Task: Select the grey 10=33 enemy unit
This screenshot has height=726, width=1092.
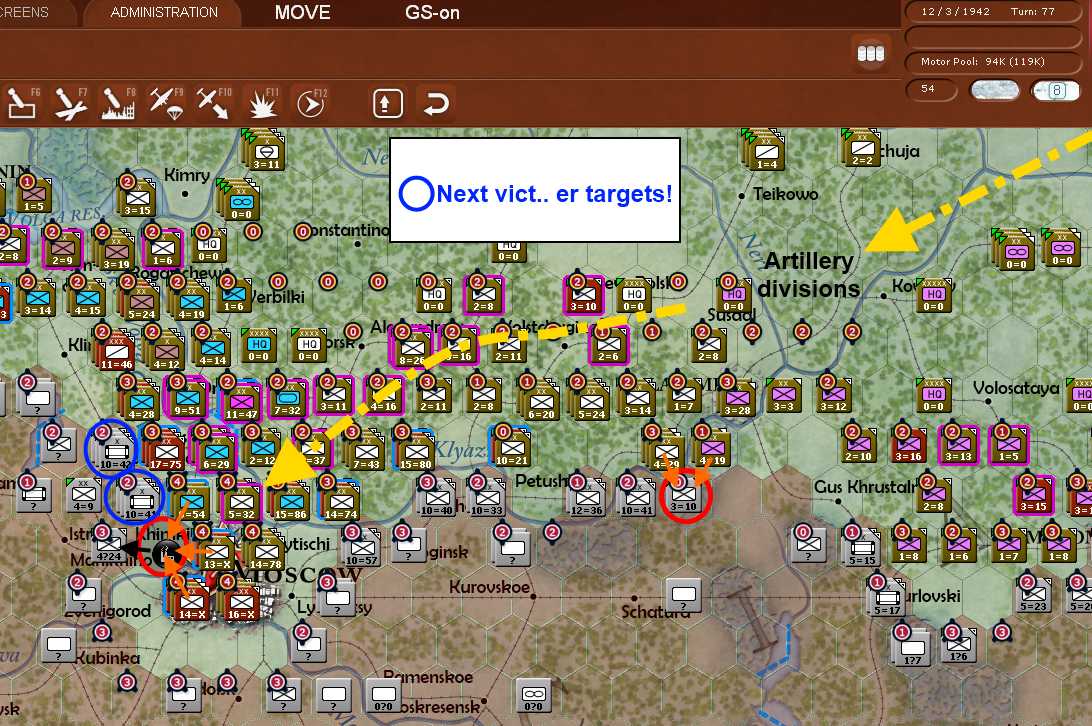Action: point(487,497)
